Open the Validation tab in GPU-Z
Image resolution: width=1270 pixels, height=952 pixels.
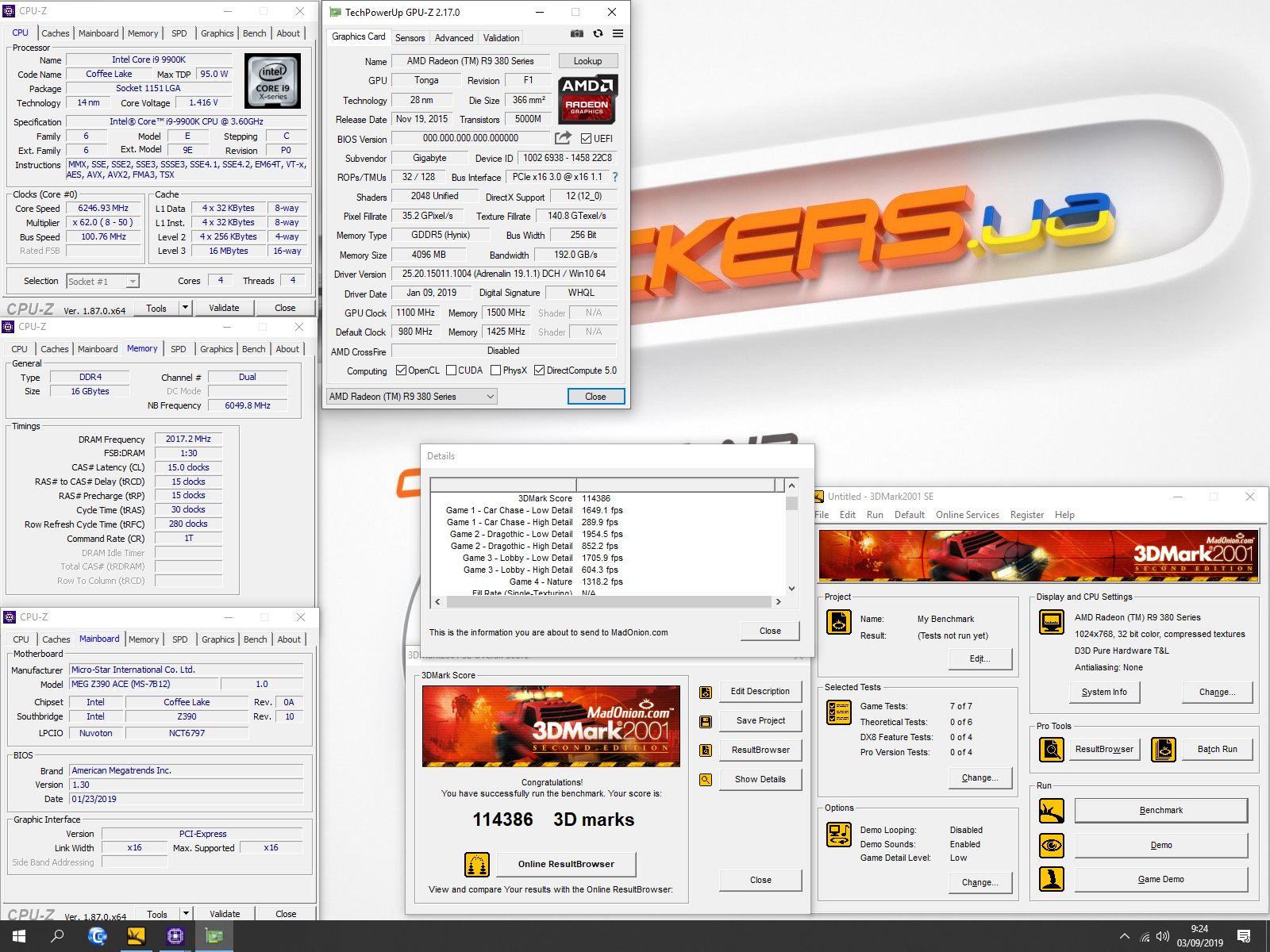502,38
